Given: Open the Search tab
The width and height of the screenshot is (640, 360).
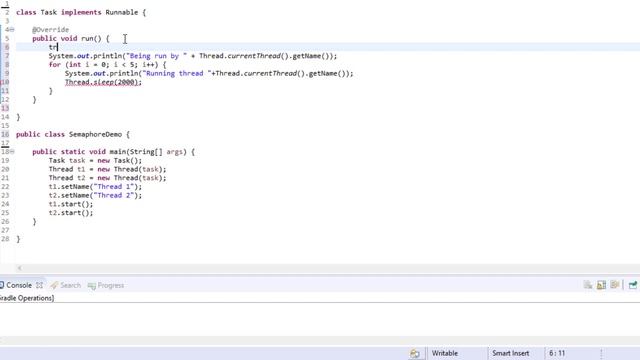Looking at the screenshot, I should coord(70,285).
